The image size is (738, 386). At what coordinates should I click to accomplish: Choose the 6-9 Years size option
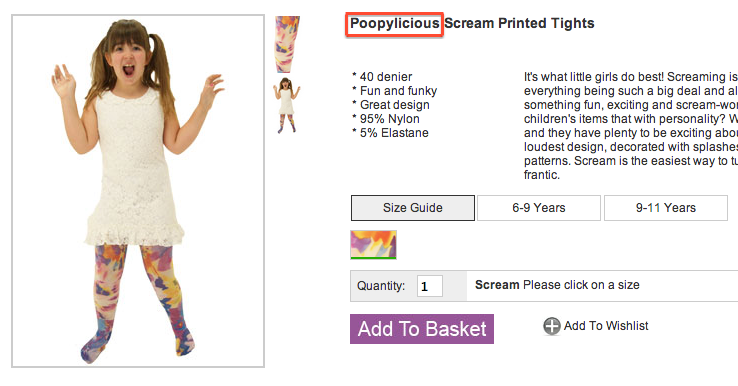pos(539,208)
